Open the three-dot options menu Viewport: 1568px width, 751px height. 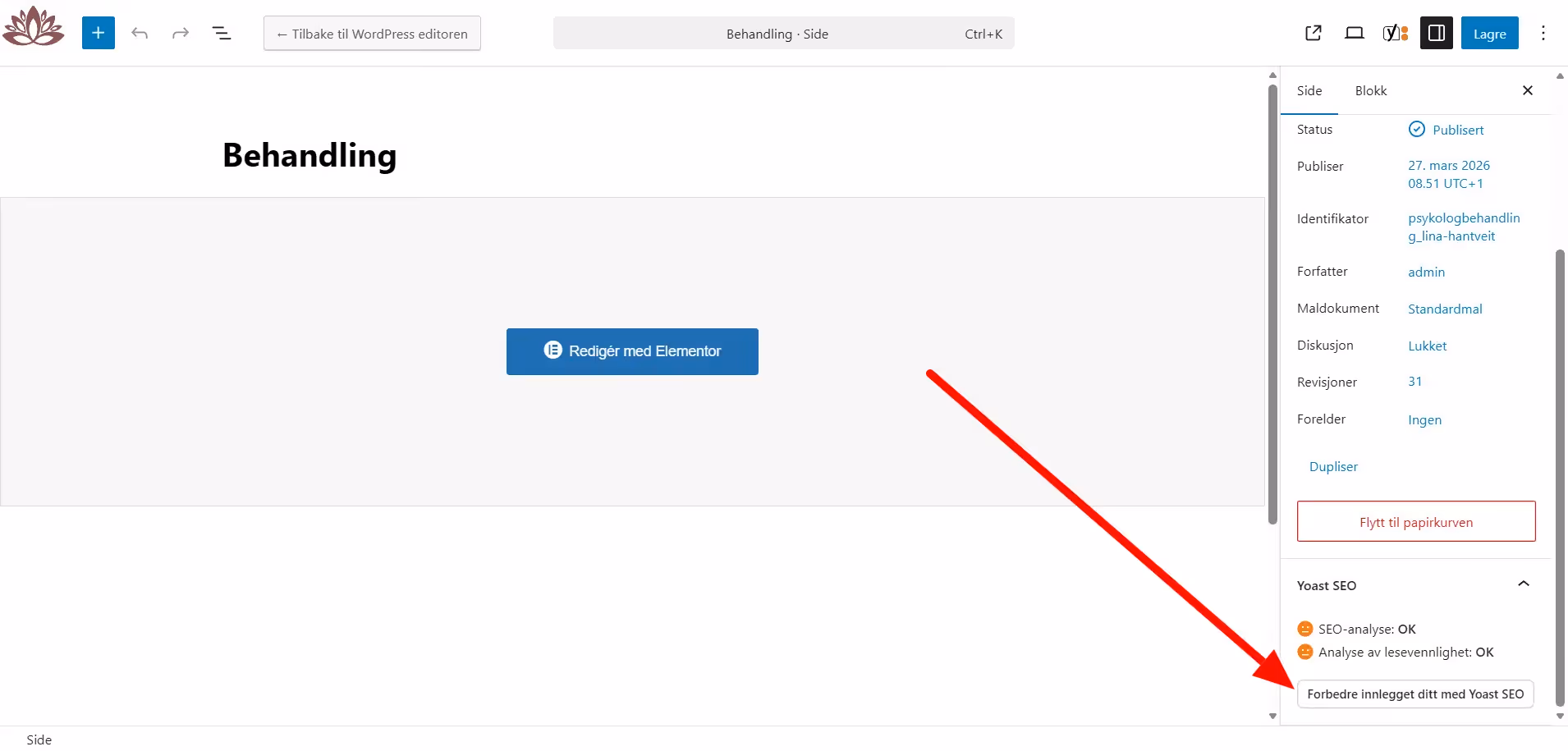[1543, 33]
